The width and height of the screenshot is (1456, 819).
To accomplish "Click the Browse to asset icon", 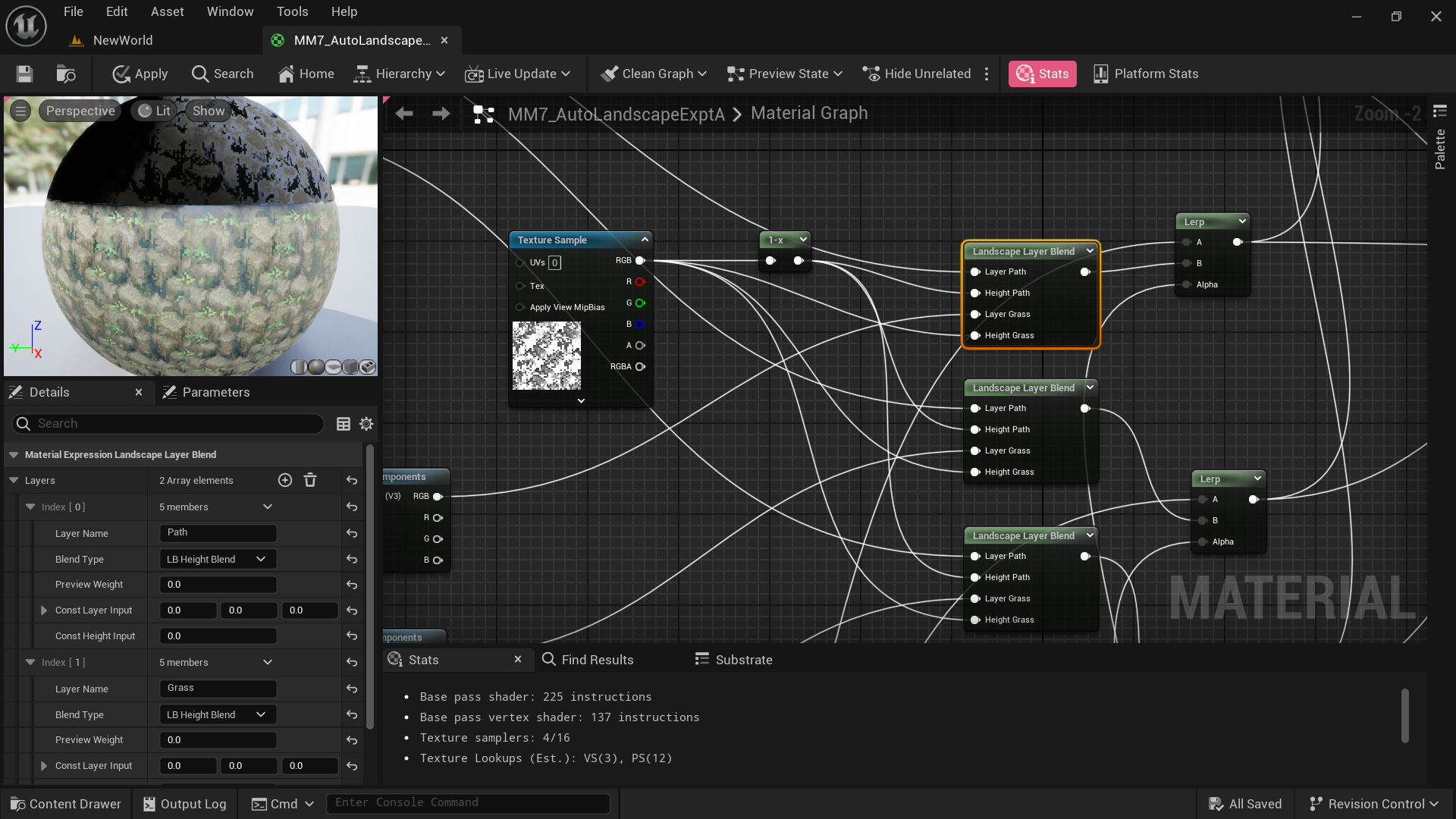I will [x=66, y=74].
